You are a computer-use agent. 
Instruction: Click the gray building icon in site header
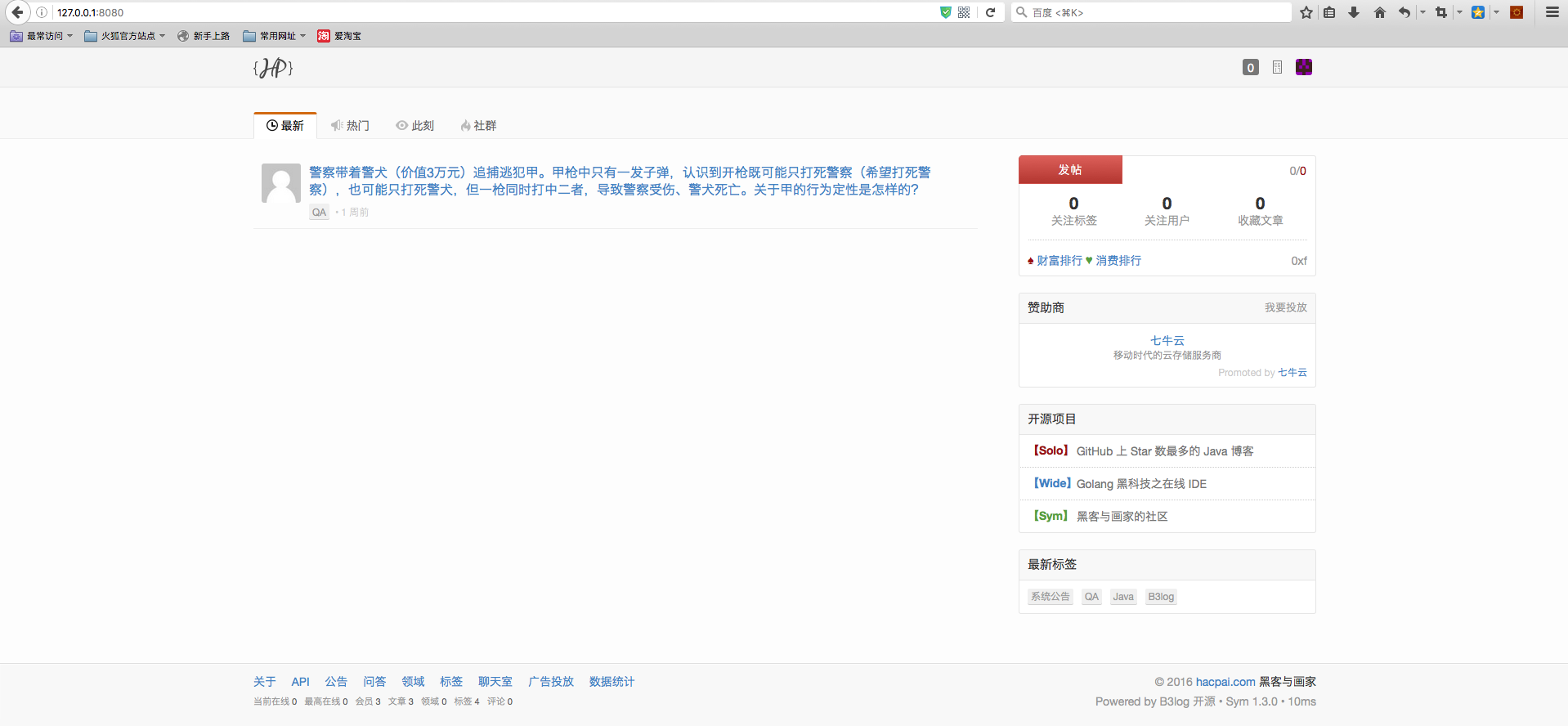coord(1277,67)
